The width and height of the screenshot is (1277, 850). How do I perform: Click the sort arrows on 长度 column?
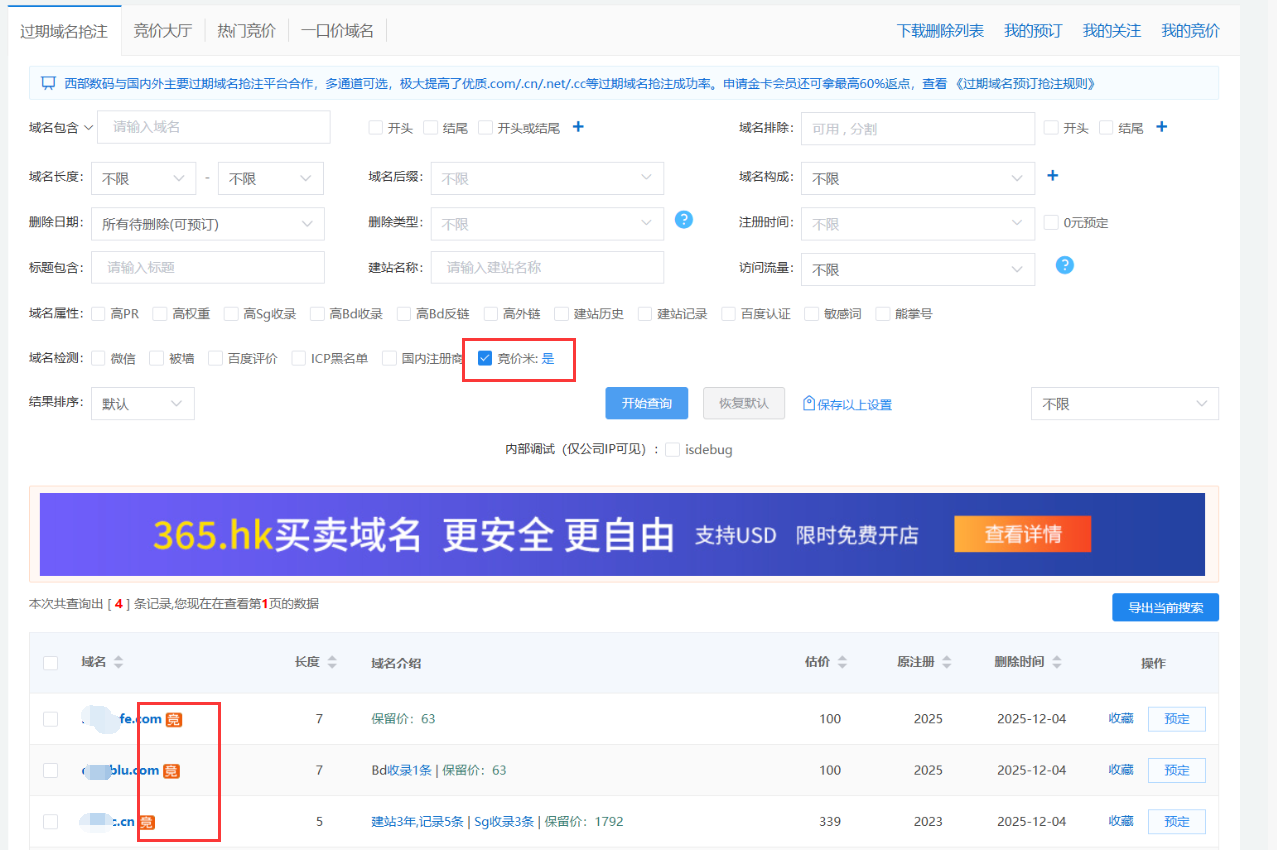[x=332, y=663]
